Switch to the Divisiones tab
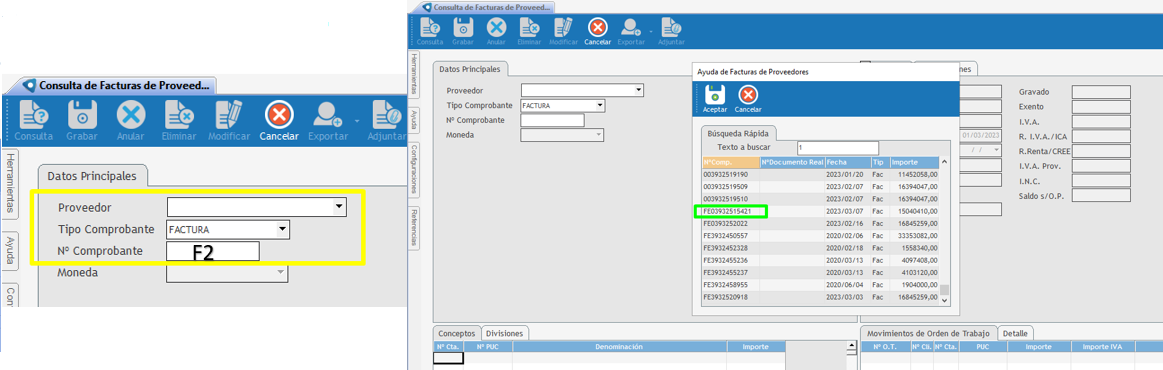This screenshot has width=1163, height=370. click(504, 333)
